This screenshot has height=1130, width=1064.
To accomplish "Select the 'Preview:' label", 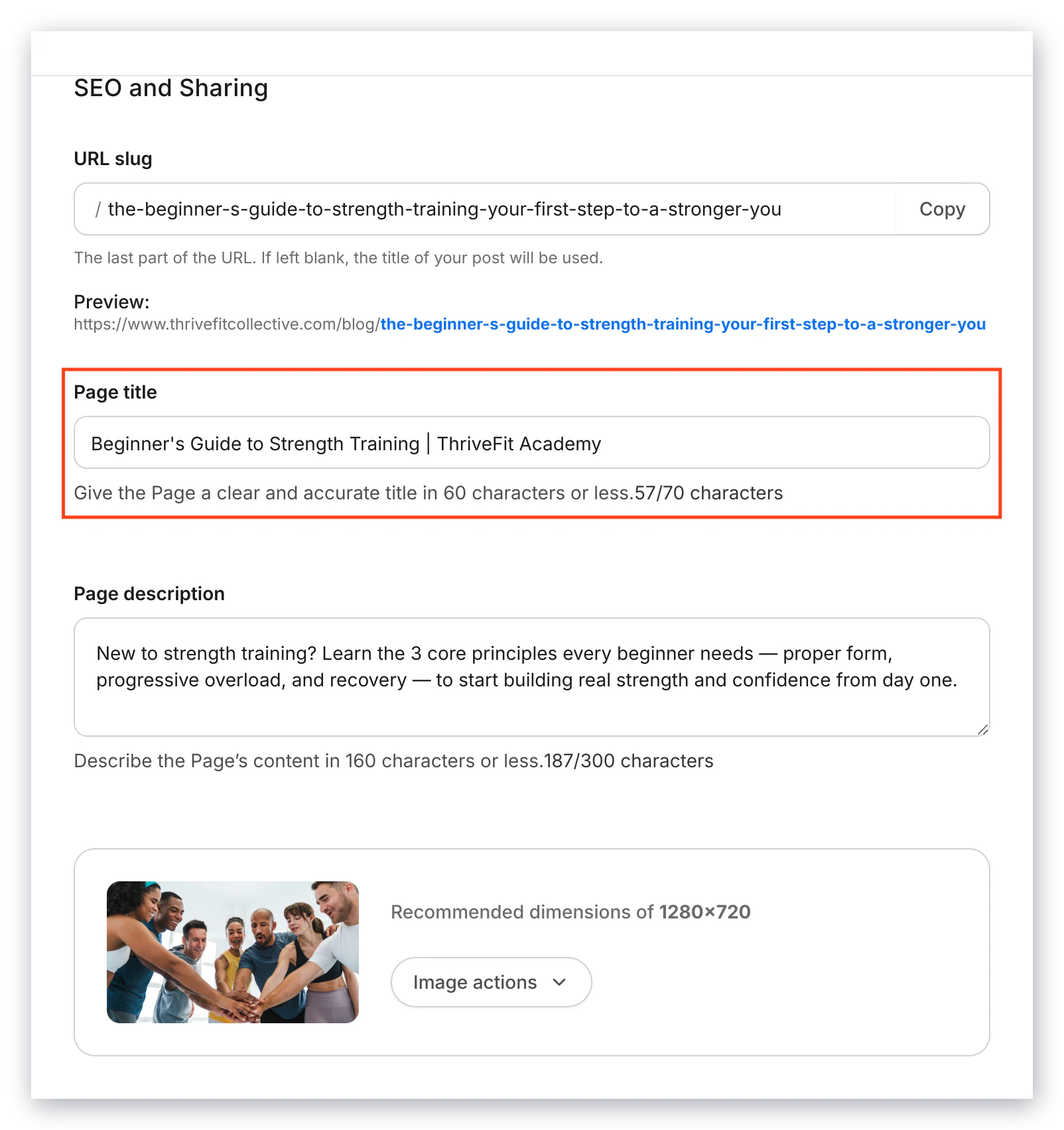I will [112, 302].
